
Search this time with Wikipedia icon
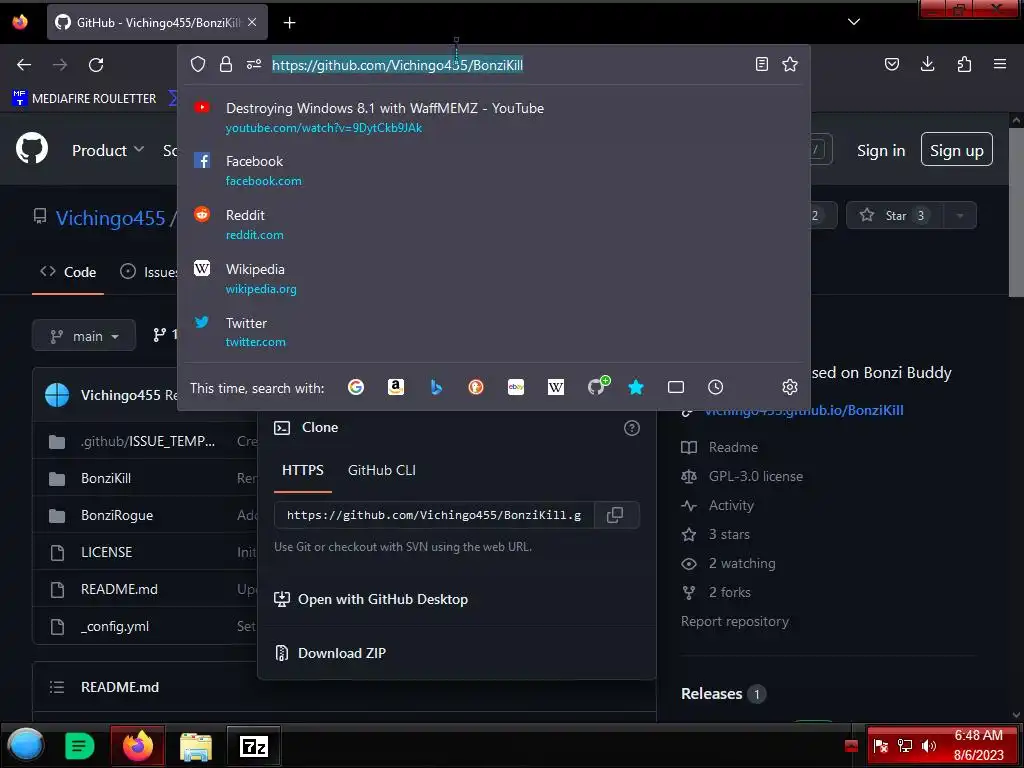[x=556, y=387]
